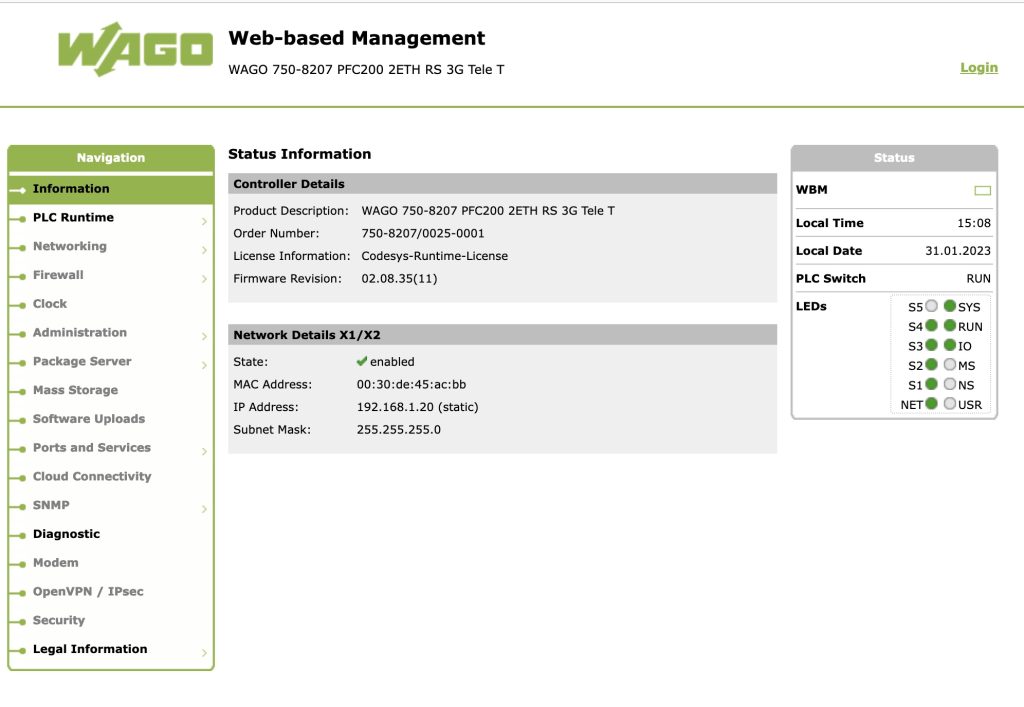The image size is (1024, 707).
Task: Click the Login link
Action: [x=978, y=67]
